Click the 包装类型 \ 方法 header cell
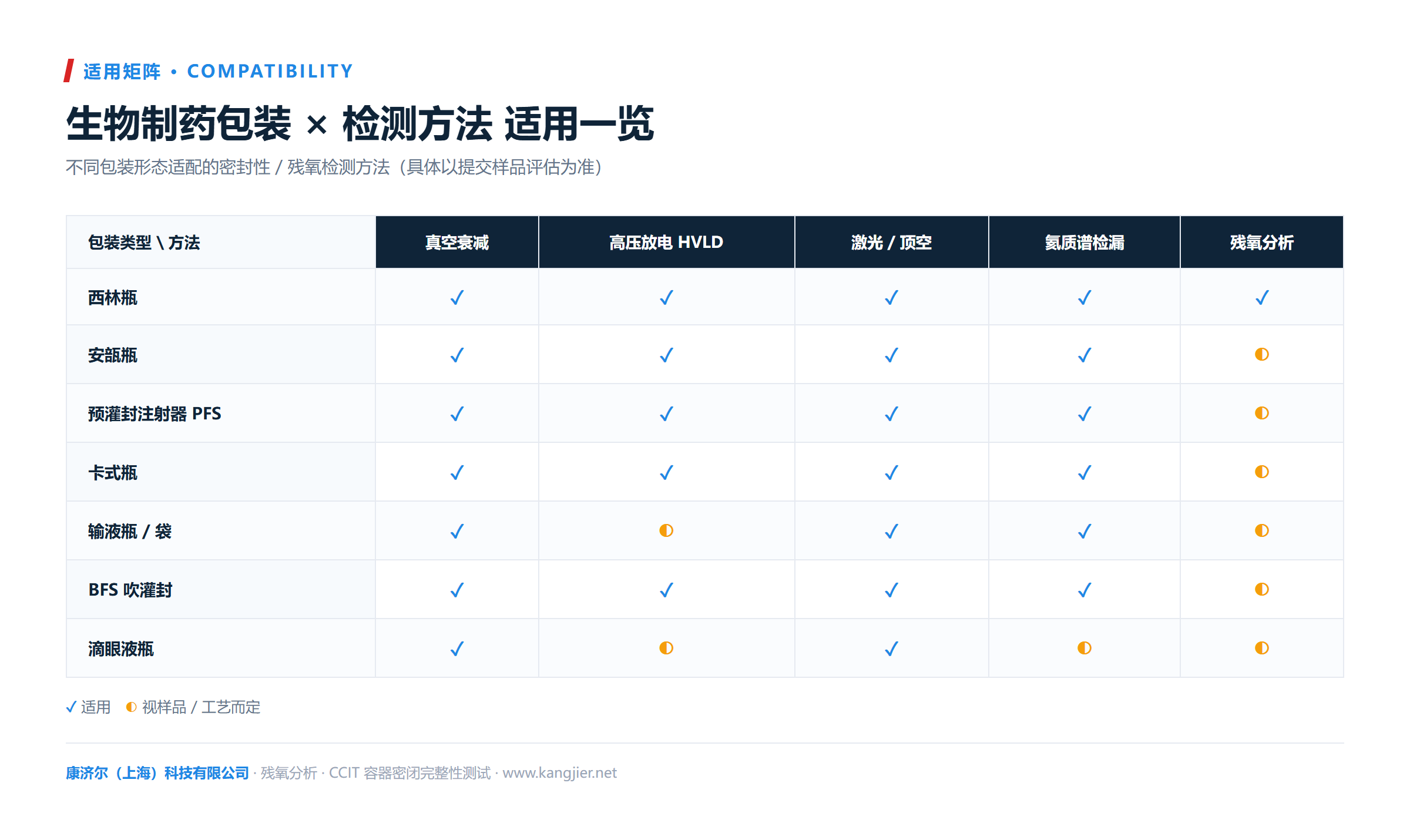This screenshot has width=1410, height=840. (220, 242)
